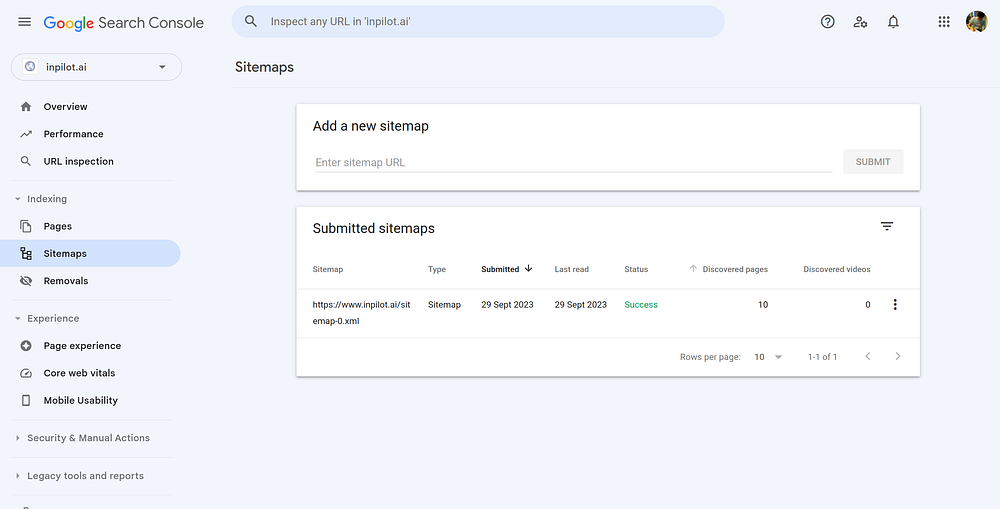Click the search magnifier icon
Viewport: 1000px width, 509px height.
(251, 21)
